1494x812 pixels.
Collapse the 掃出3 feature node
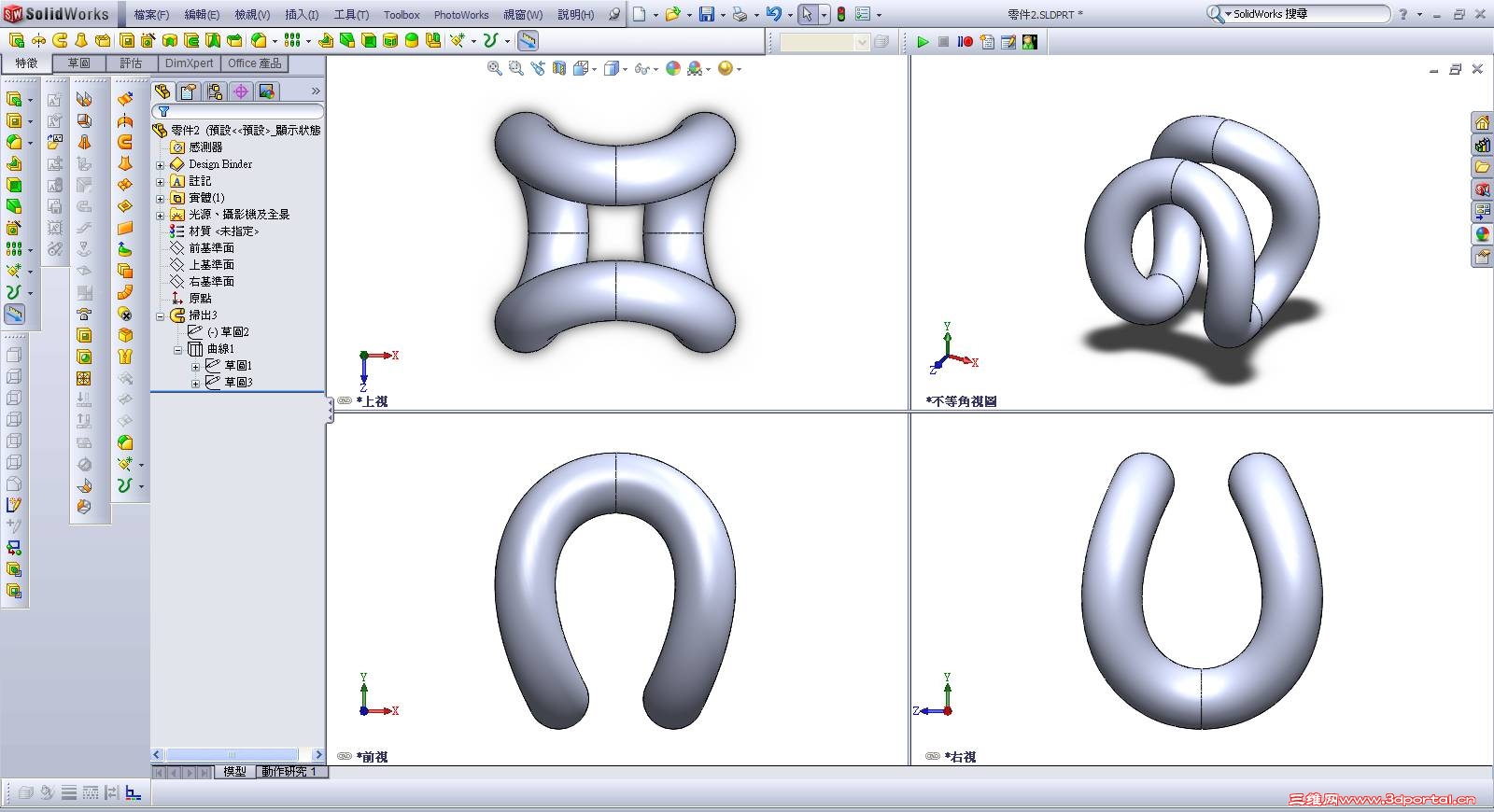(160, 315)
